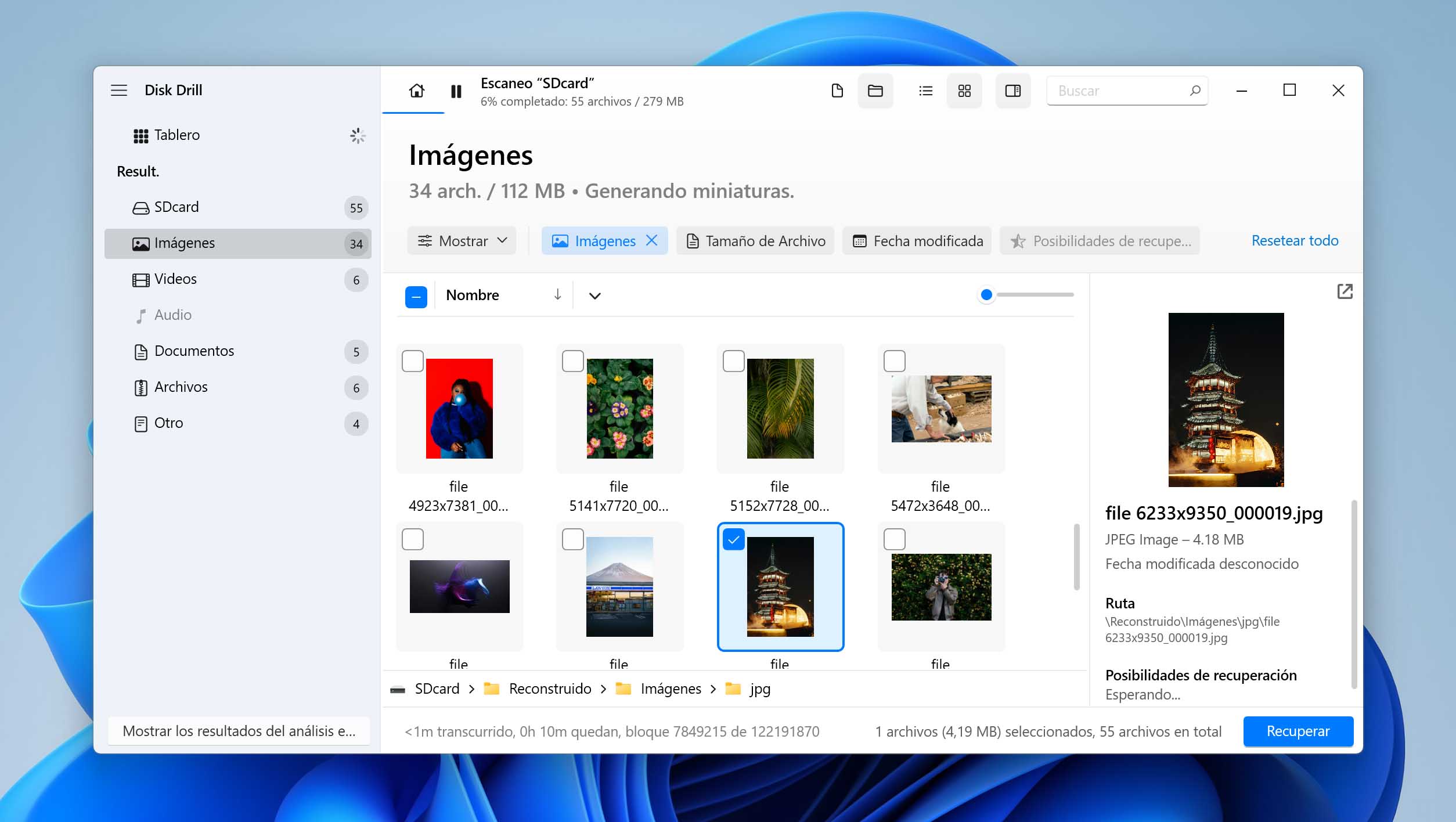Click the SDcard drive icon in breadcrumb

(x=398, y=689)
